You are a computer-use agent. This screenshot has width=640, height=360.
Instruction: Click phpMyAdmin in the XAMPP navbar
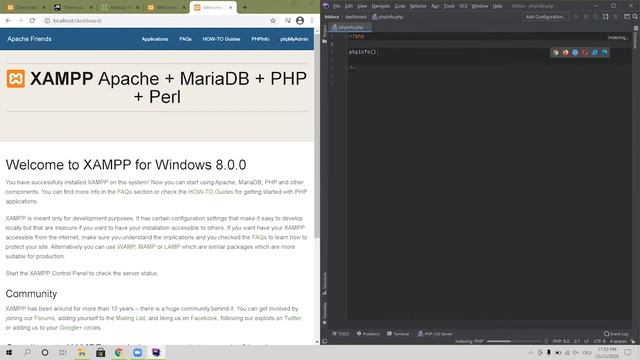point(294,39)
